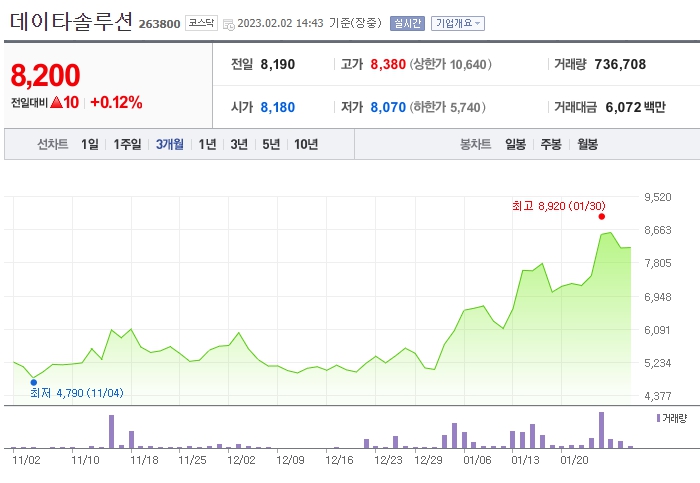The height and width of the screenshot is (483, 700).
Task: Click the 저가 value 8,070
Action: [x=388, y=107]
